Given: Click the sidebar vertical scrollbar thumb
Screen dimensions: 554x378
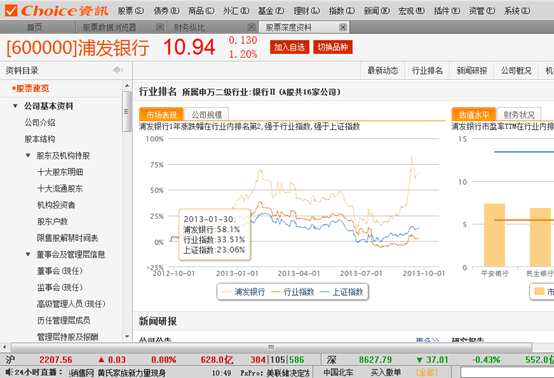Looking at the screenshot, I should pyautogui.click(x=127, y=111).
